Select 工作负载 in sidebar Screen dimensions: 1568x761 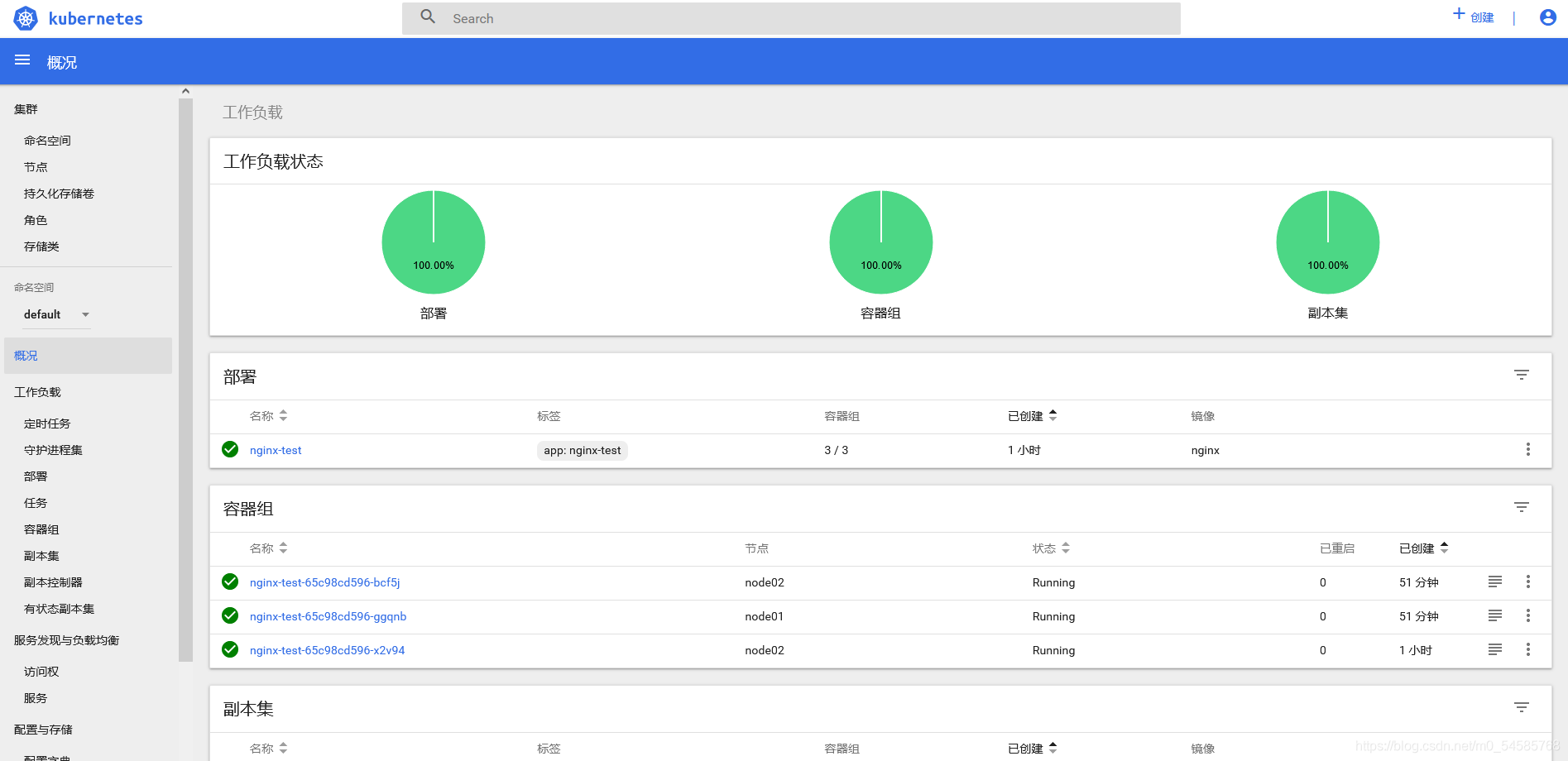[37, 392]
